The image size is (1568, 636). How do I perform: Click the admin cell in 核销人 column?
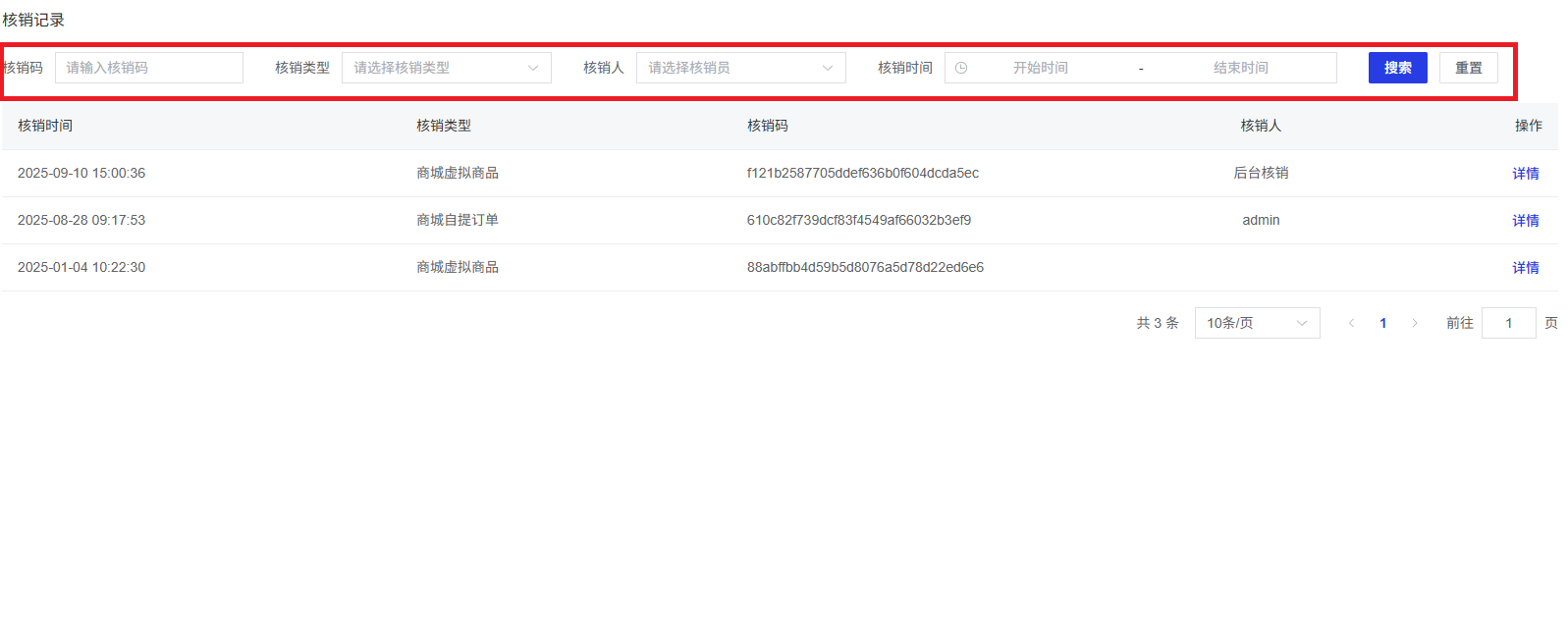click(1261, 220)
